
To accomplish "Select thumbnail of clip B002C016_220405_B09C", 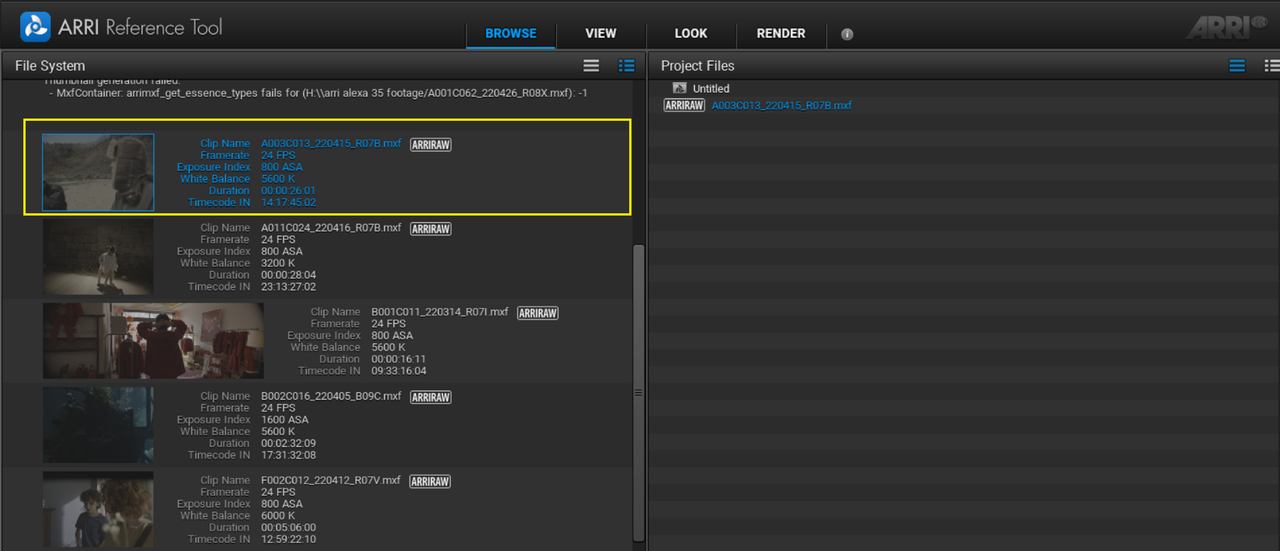I will (98, 425).
